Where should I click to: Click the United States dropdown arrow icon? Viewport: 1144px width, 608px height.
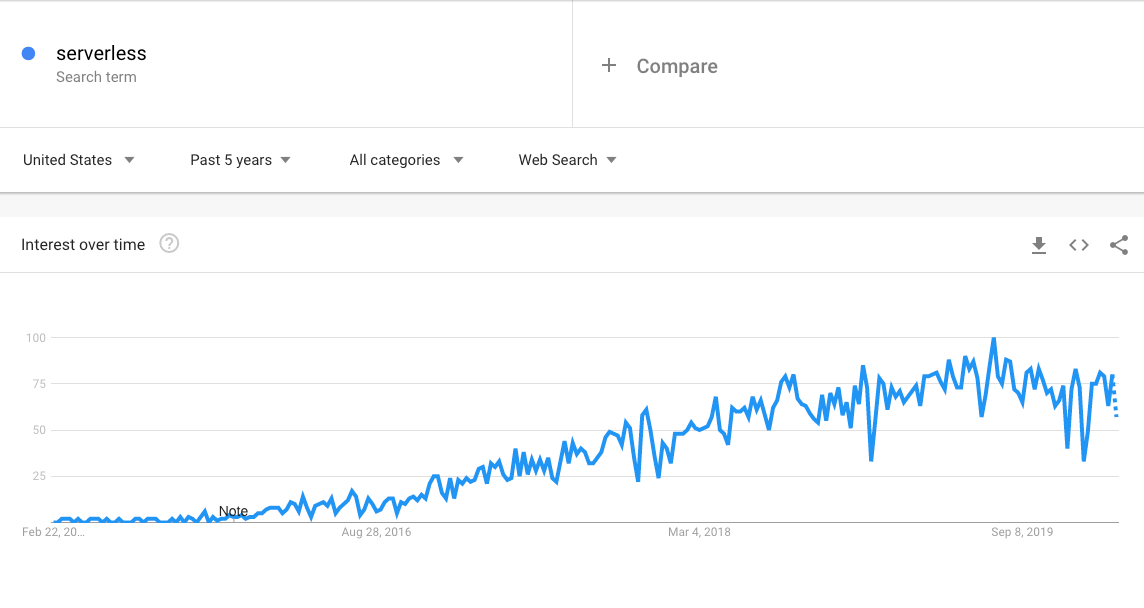coord(129,159)
